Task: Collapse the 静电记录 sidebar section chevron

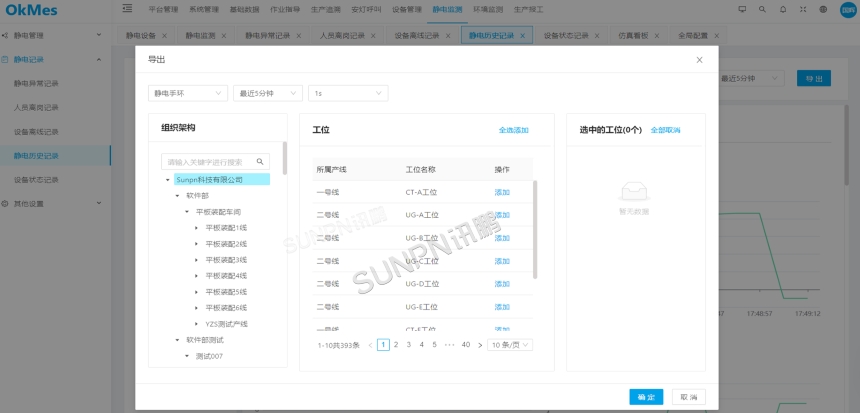Action: point(99,59)
